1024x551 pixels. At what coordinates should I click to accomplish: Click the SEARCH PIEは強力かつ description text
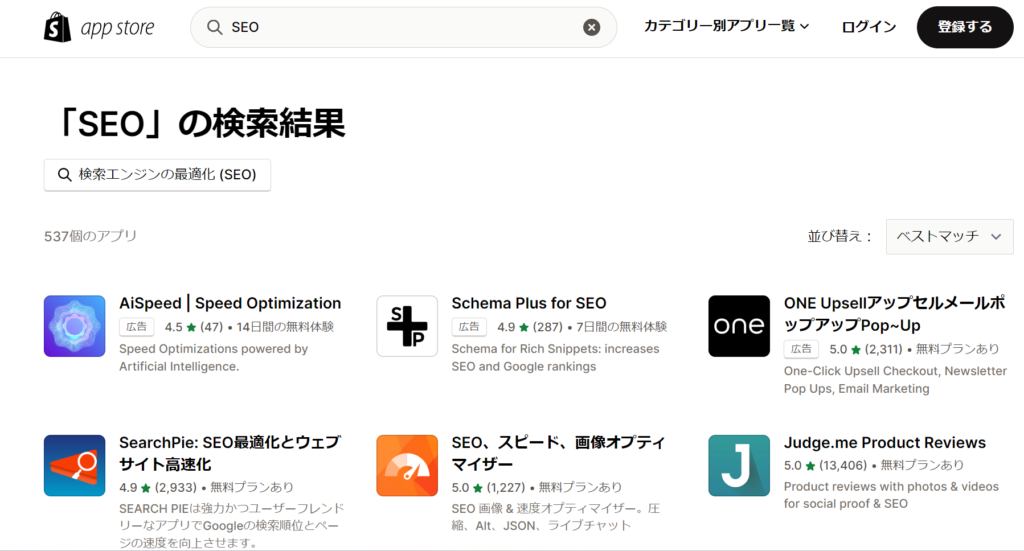click(x=231, y=526)
